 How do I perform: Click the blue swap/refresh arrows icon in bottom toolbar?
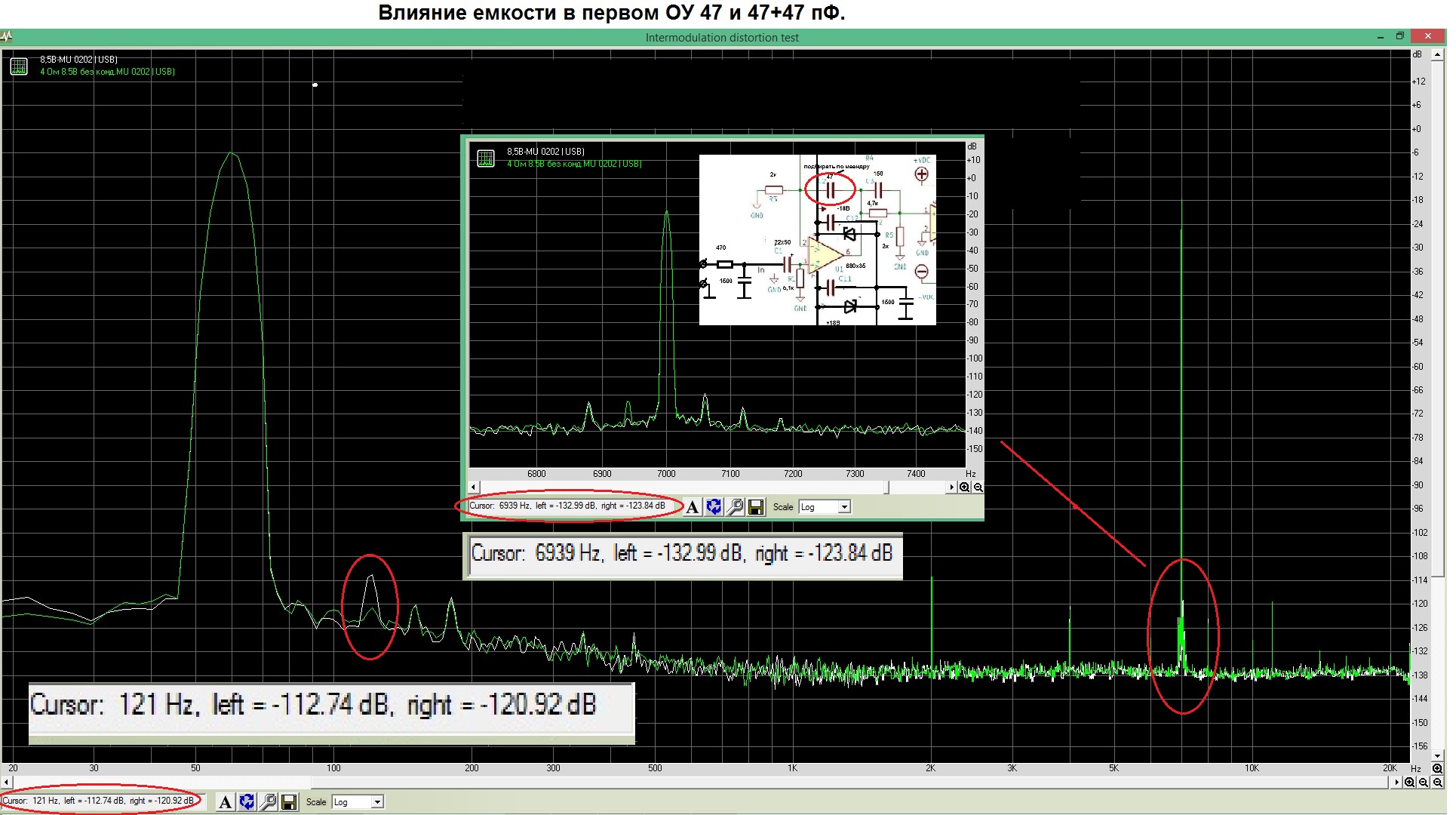click(x=247, y=802)
